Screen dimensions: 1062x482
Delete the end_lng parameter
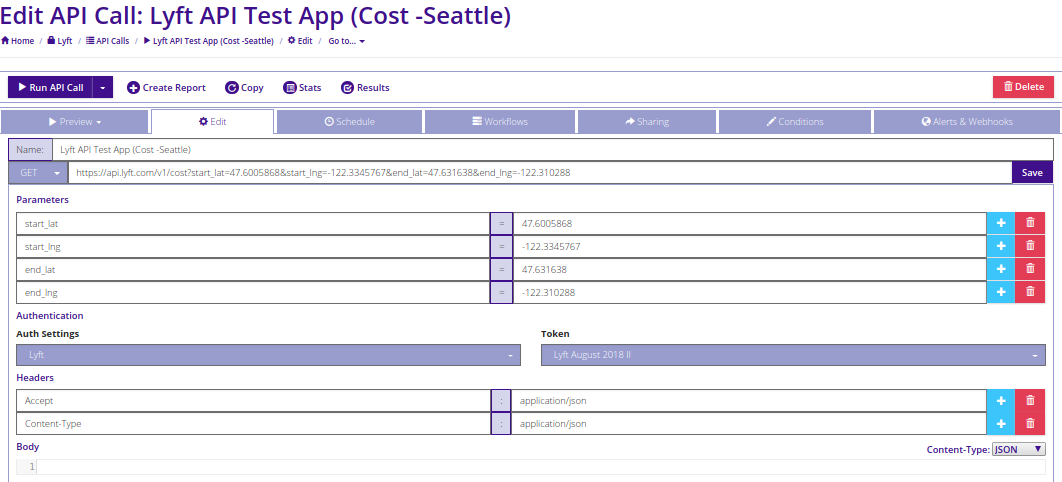click(x=1030, y=292)
